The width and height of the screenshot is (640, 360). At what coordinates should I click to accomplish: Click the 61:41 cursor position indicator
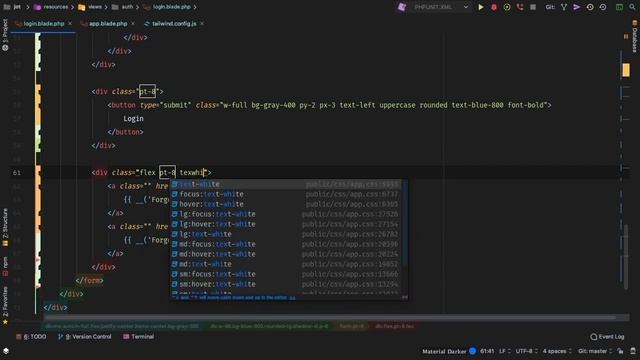tap(487, 351)
